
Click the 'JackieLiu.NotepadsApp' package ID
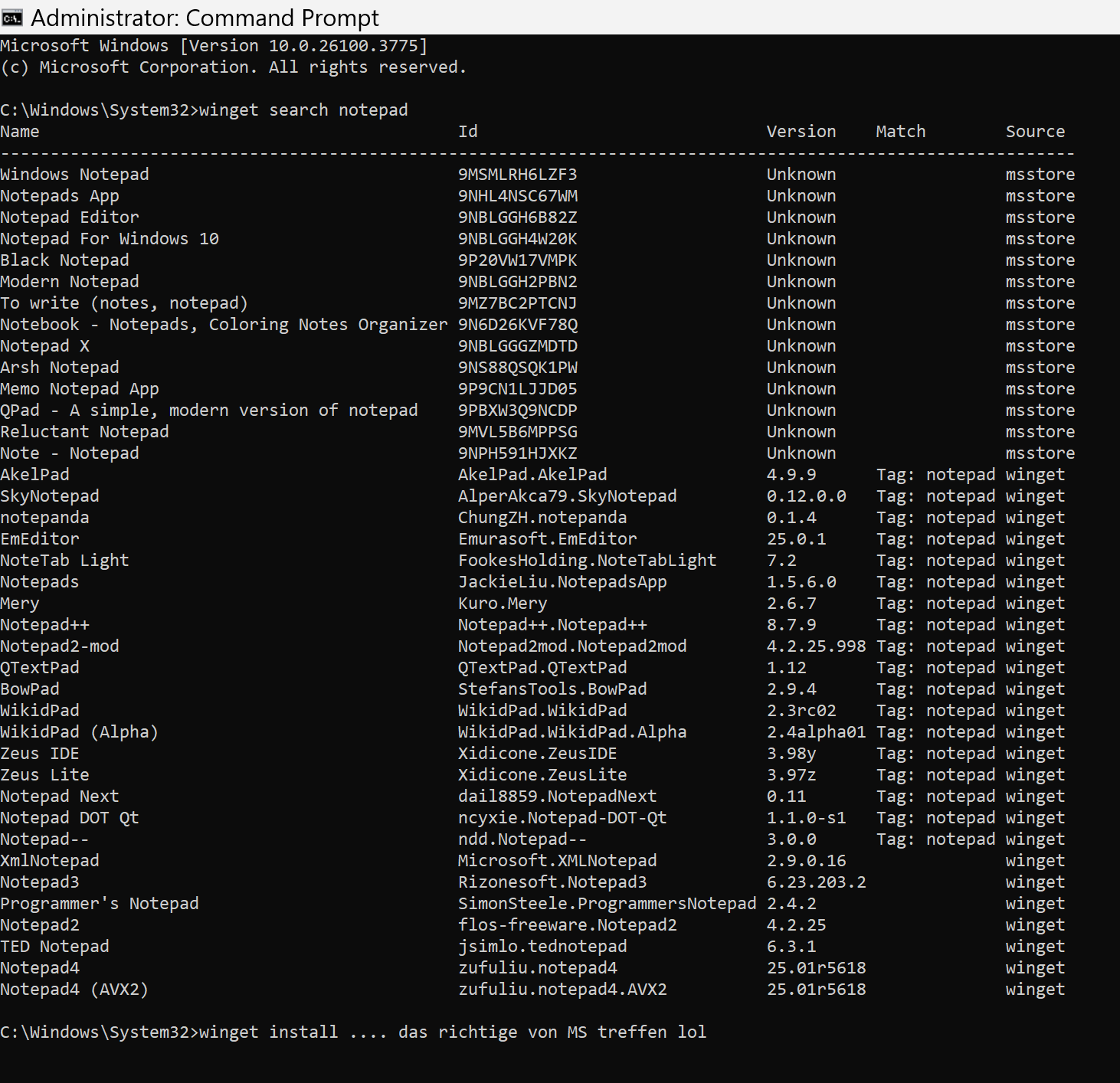coord(562,582)
